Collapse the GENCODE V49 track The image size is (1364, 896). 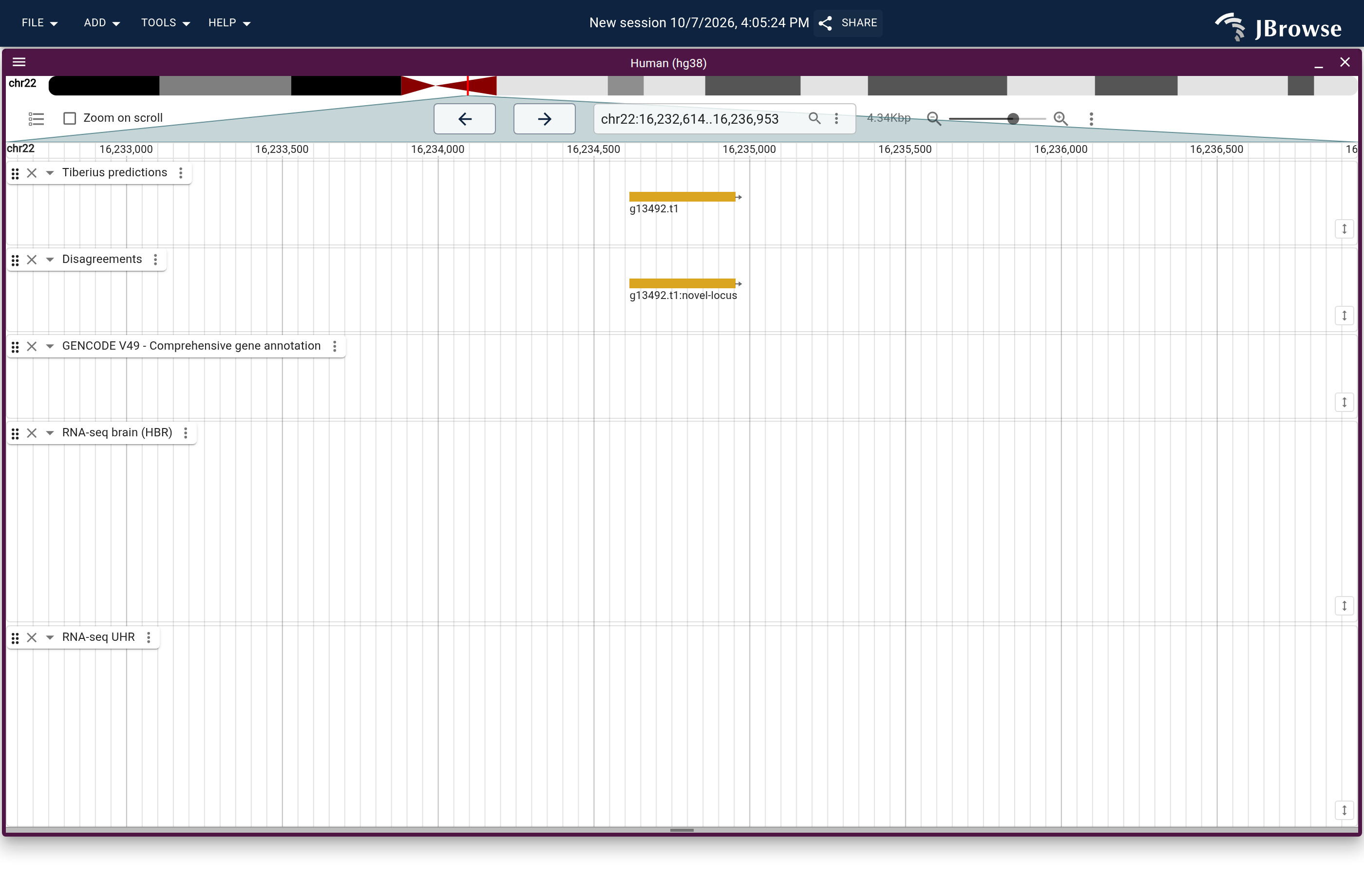coord(50,346)
